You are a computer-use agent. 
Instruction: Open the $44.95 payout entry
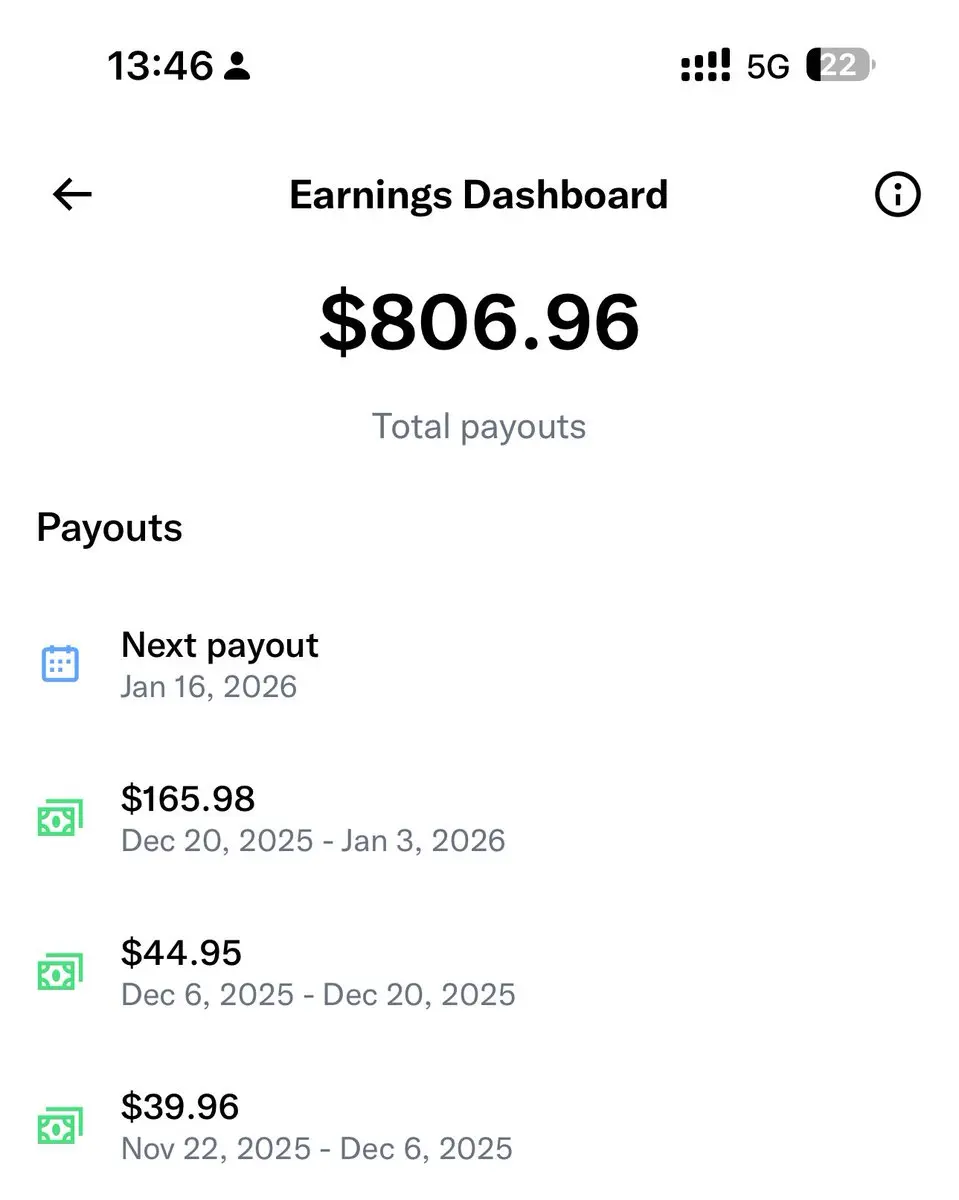click(479, 973)
